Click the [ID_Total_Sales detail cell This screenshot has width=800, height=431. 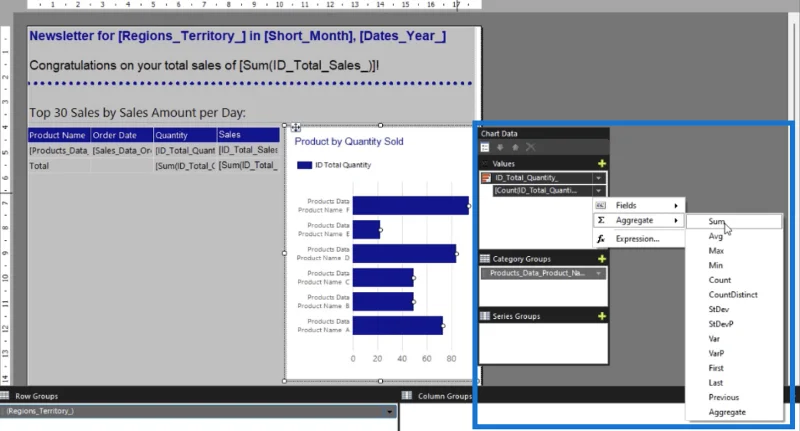coord(248,150)
